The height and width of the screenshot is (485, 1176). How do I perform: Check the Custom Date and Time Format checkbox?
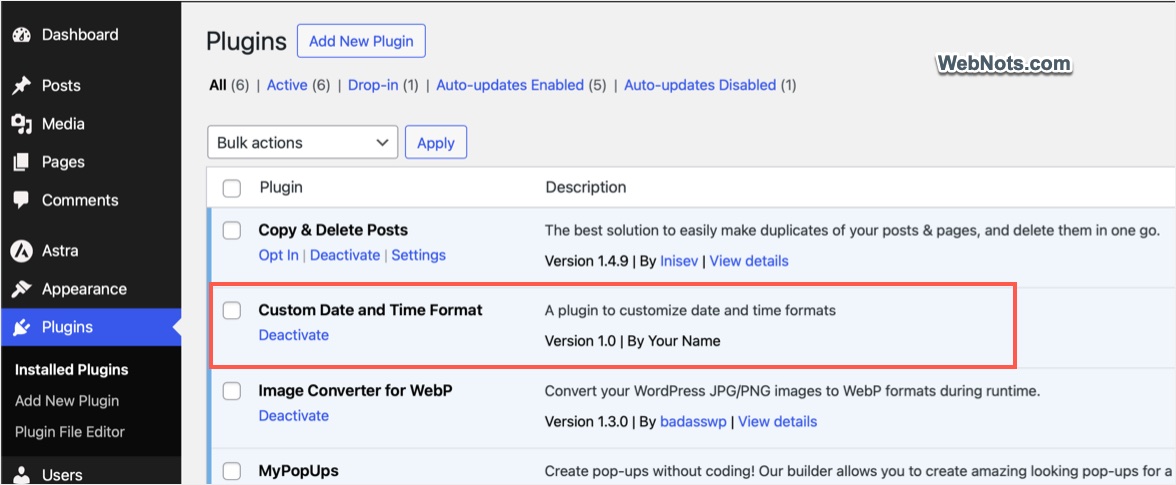tap(232, 310)
